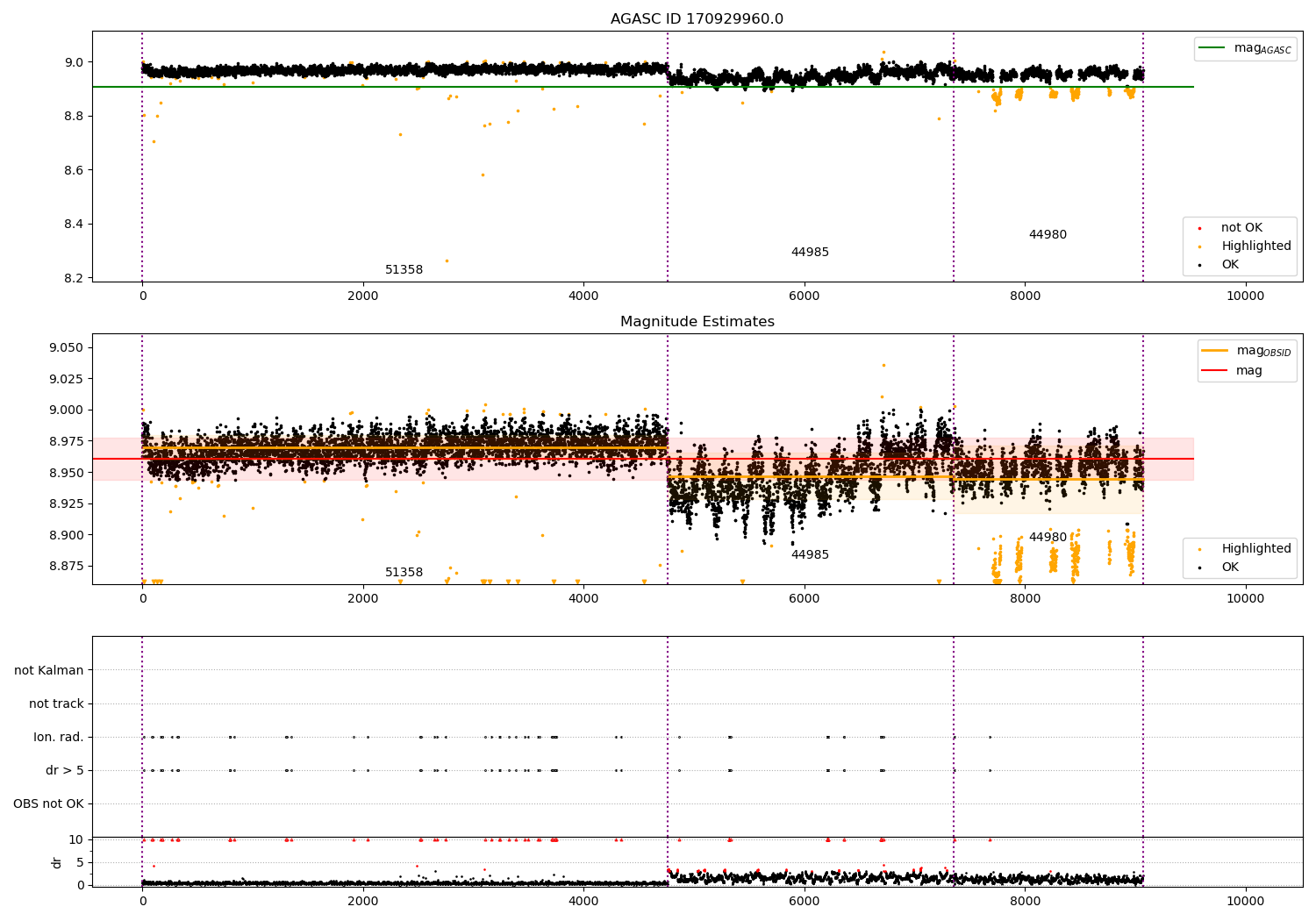Click the 8.2 y-axis tick label
The image size is (1316, 921).
coord(74,279)
